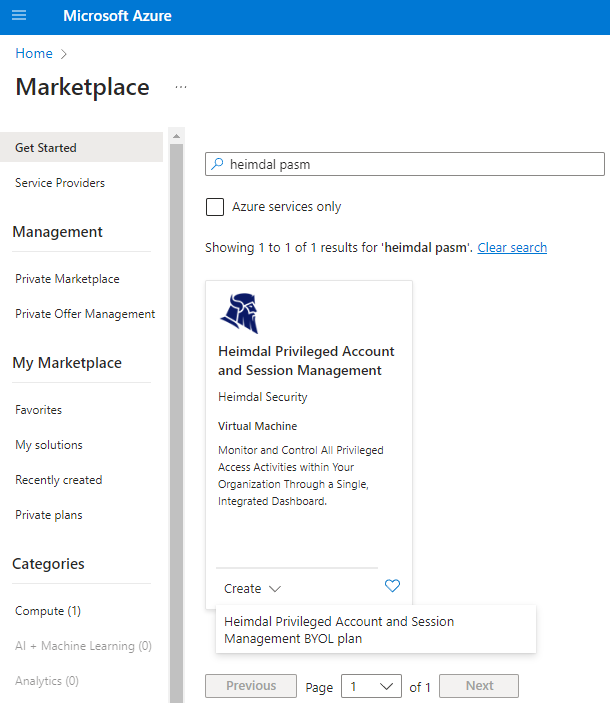Click the Management section heading

coord(57,232)
